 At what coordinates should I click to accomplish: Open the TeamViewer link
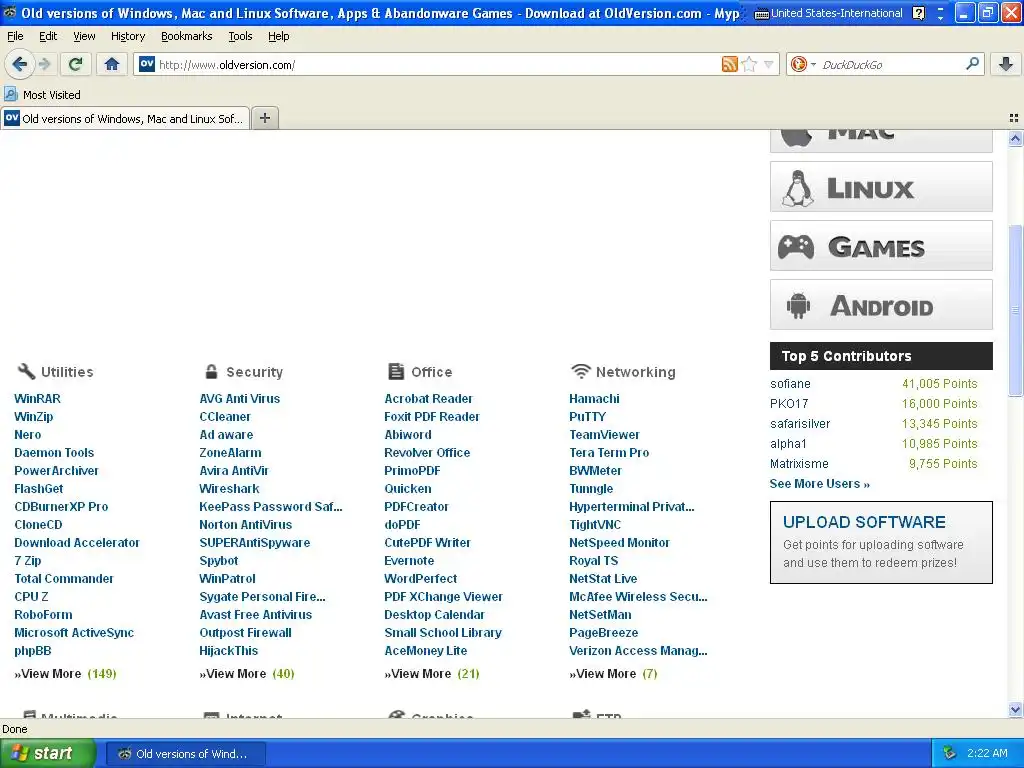point(604,434)
